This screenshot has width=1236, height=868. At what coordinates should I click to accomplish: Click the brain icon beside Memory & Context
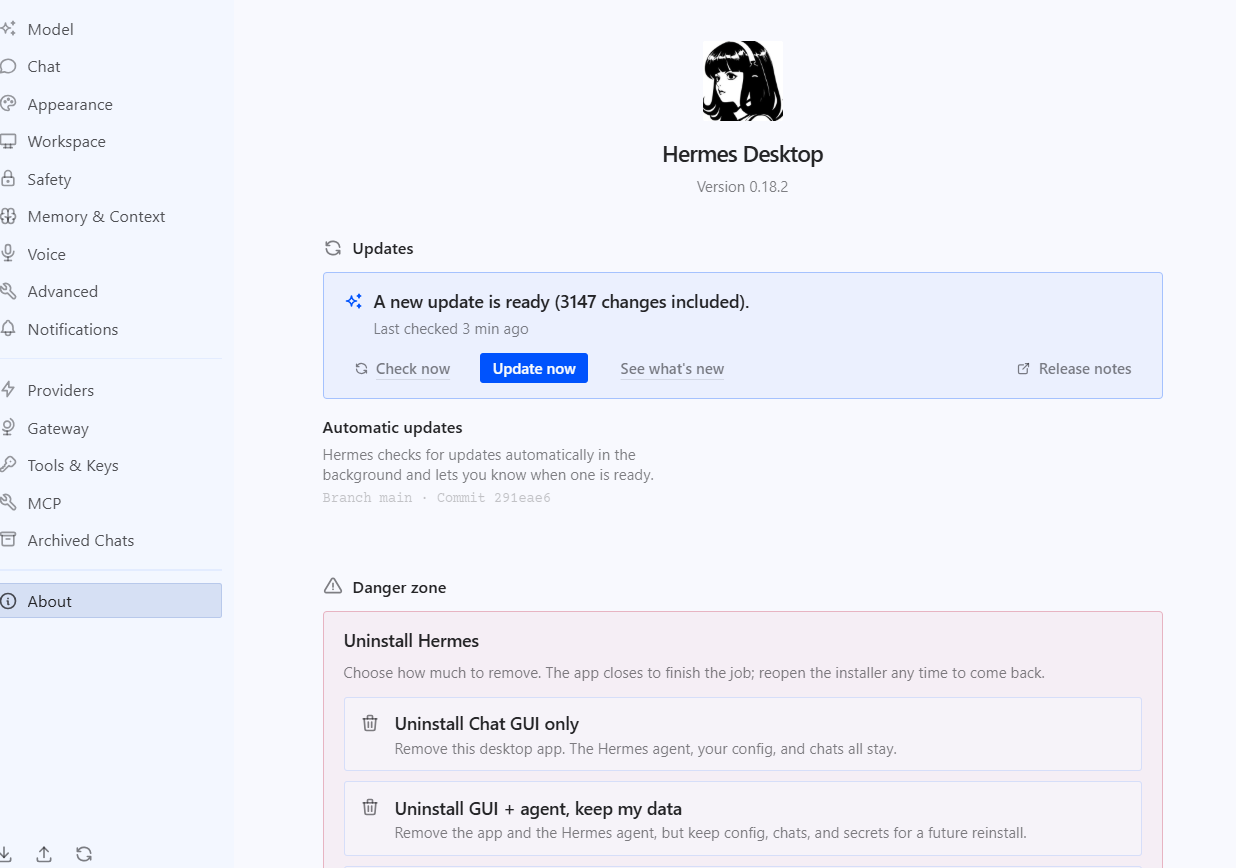click(8, 216)
